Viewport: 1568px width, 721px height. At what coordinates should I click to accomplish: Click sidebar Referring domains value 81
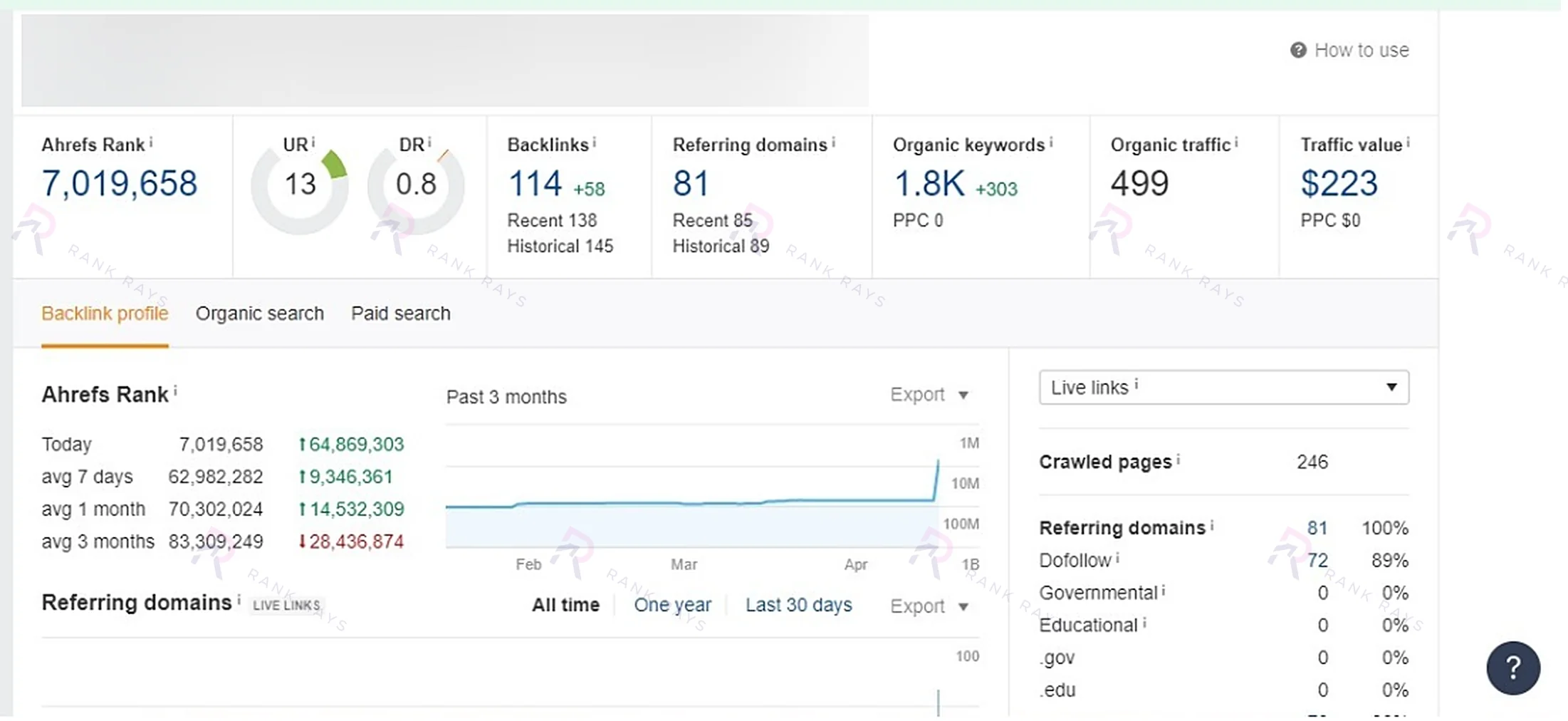coord(1317,528)
